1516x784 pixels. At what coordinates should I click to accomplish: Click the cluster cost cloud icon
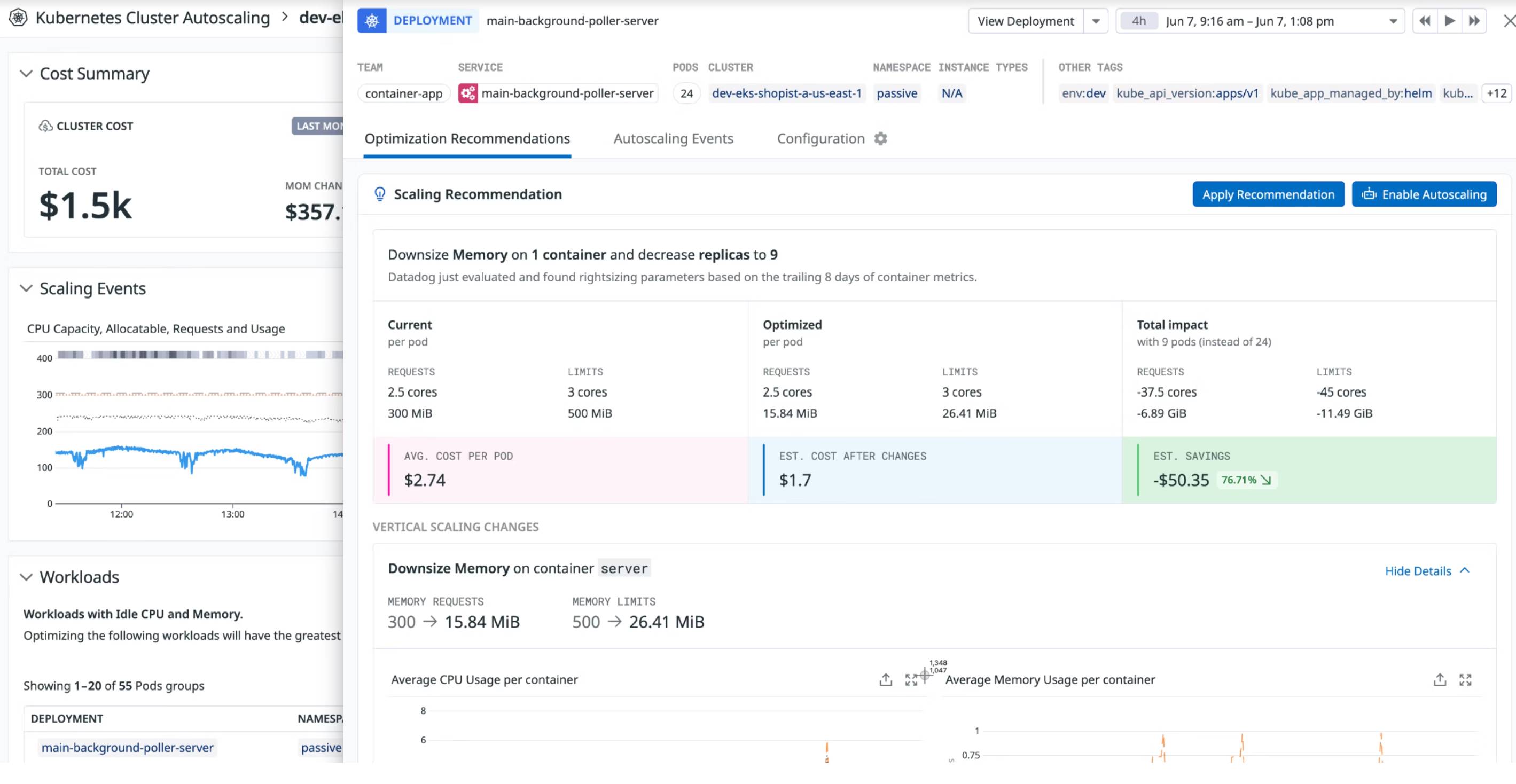[45, 126]
